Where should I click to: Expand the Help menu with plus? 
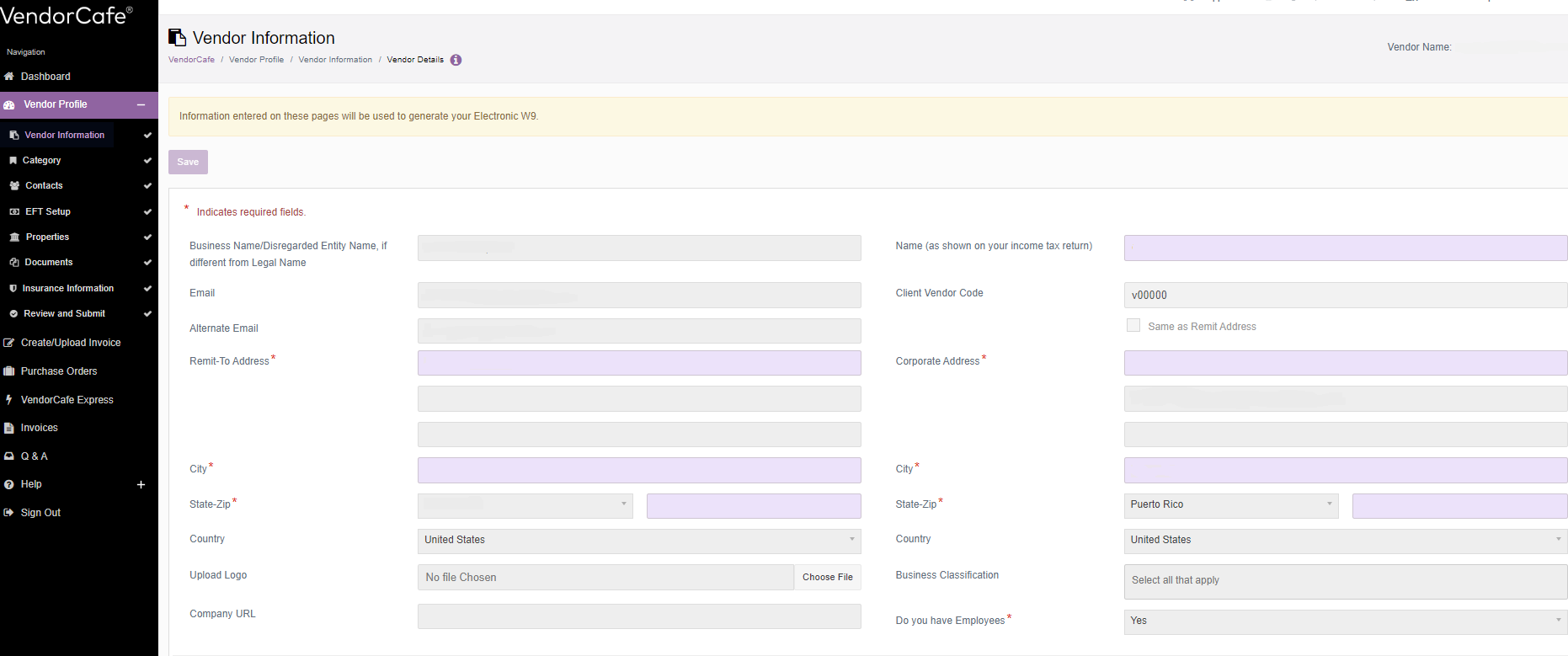141,485
